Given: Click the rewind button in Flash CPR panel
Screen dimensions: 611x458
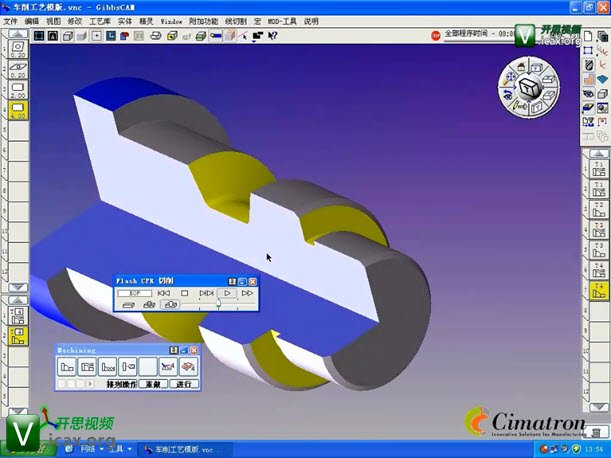Looking at the screenshot, I should [x=164, y=293].
